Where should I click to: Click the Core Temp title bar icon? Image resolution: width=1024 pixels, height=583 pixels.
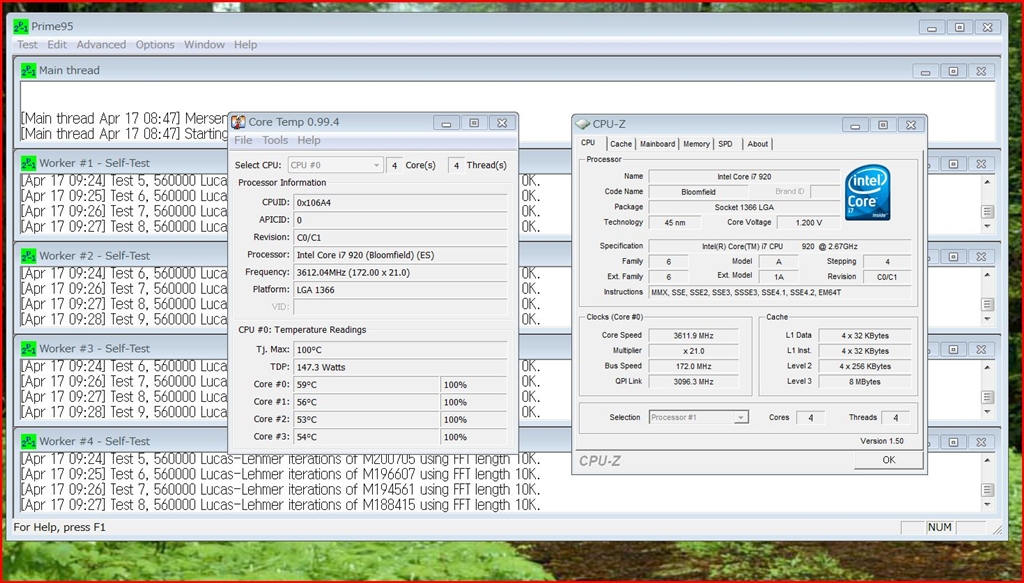click(x=239, y=123)
